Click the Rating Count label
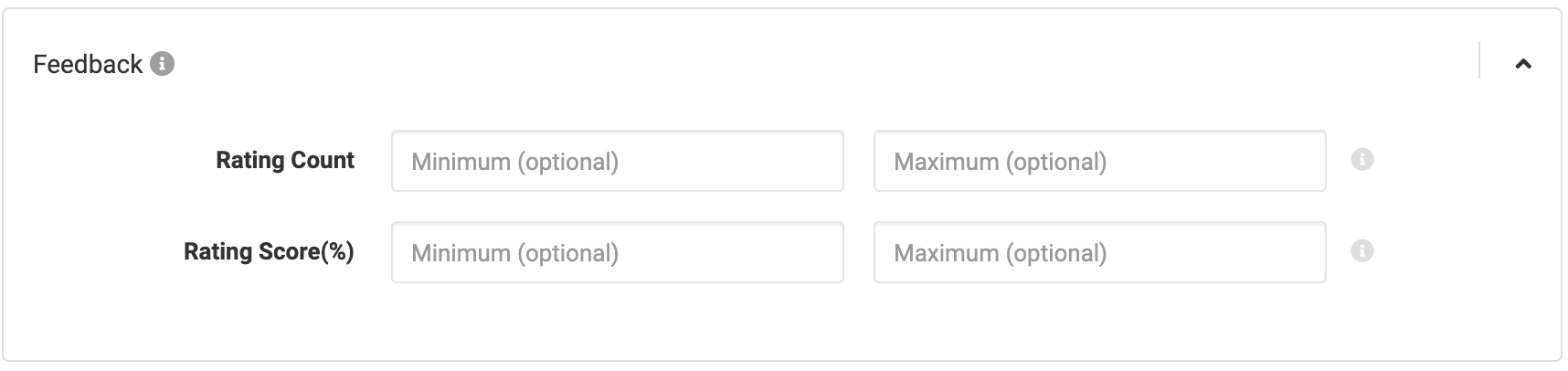The height and width of the screenshot is (371, 1568). [x=285, y=160]
